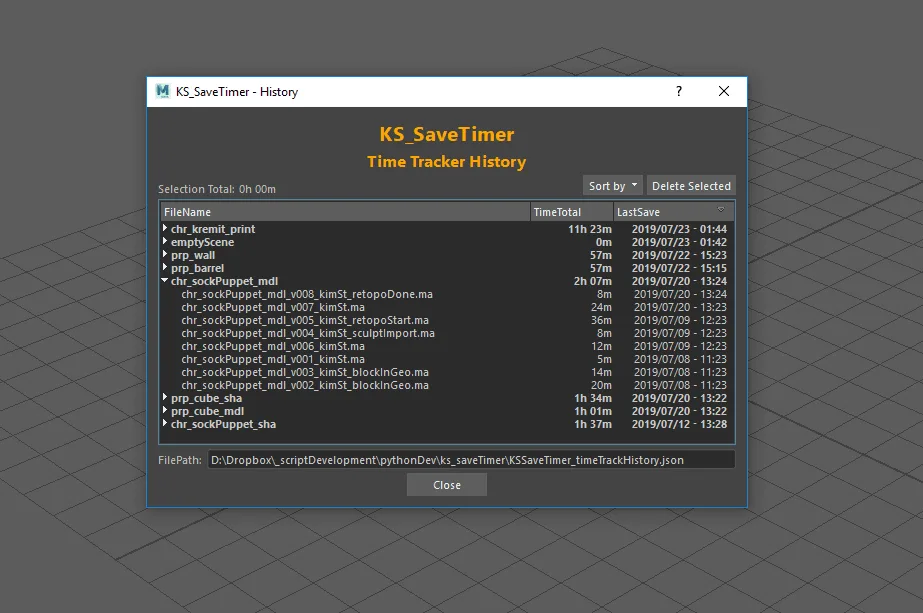Expand the prp_cube_sha entry
This screenshot has width=923, height=613.
coord(165,398)
